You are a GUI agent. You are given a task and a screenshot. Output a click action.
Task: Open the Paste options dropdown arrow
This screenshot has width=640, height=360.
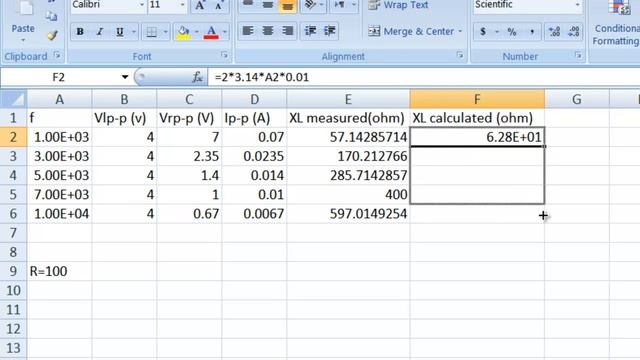click(x=23, y=40)
